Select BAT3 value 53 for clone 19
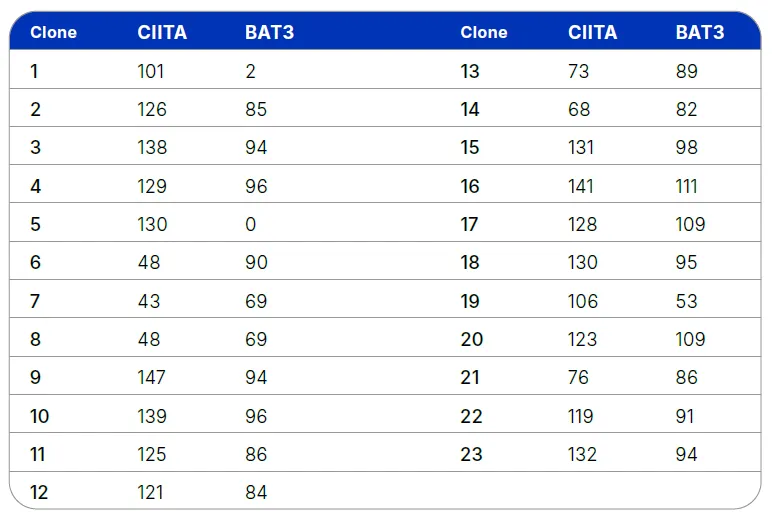Screen dimensions: 773x523 686,302
